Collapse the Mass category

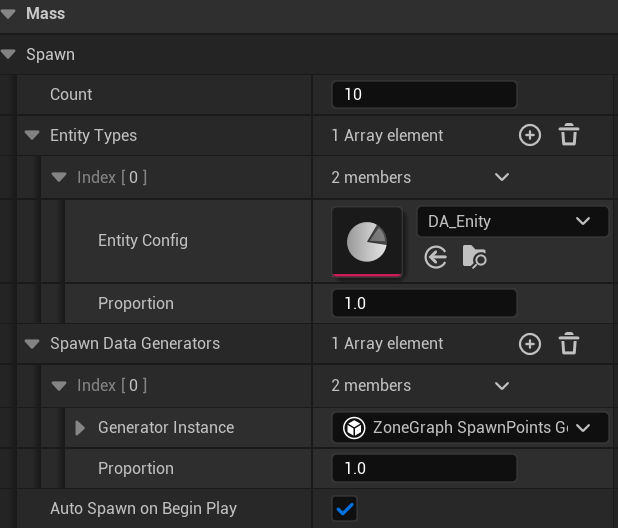tap(9, 14)
